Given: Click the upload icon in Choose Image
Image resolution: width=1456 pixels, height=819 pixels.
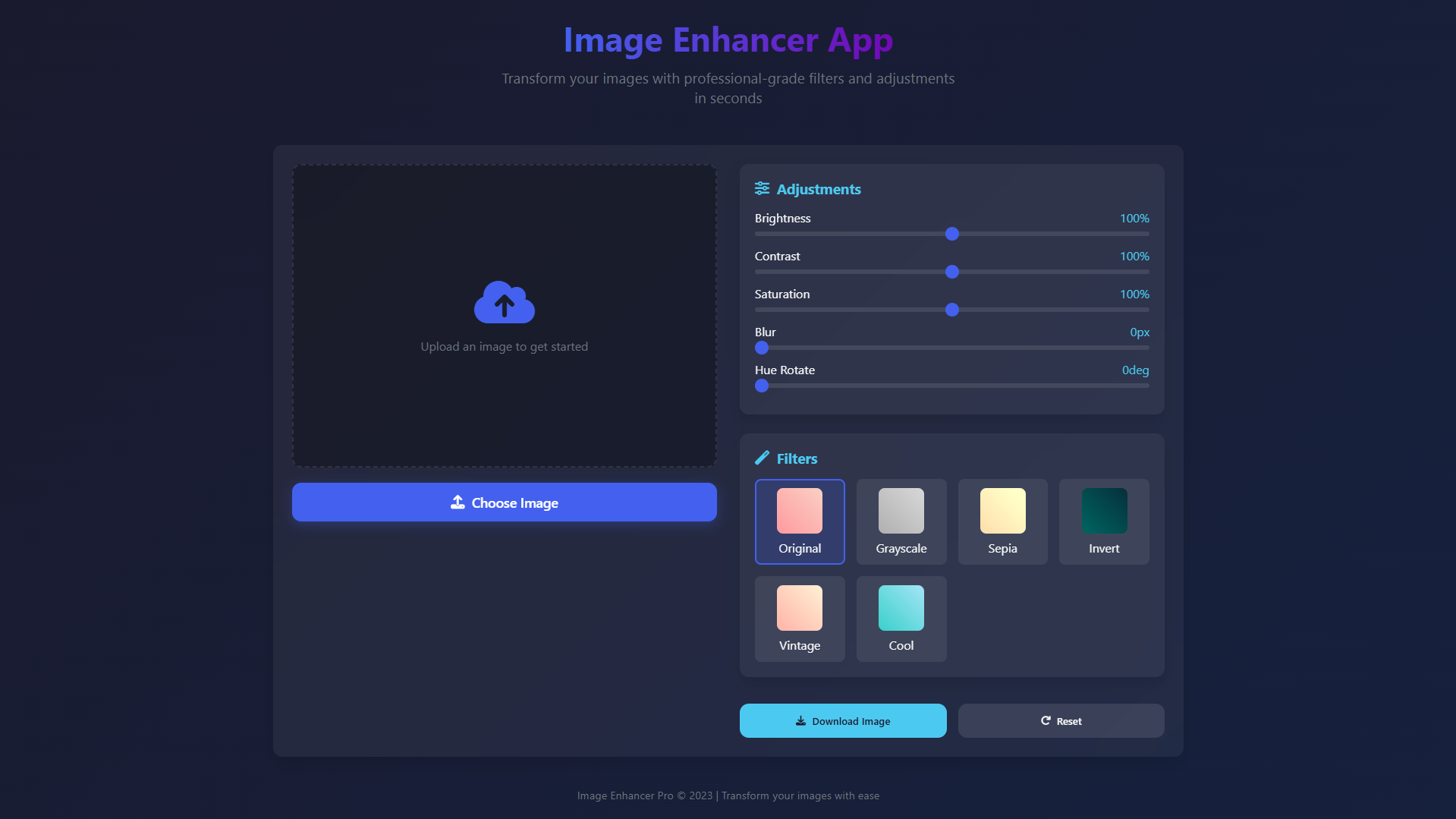Looking at the screenshot, I should pos(458,502).
